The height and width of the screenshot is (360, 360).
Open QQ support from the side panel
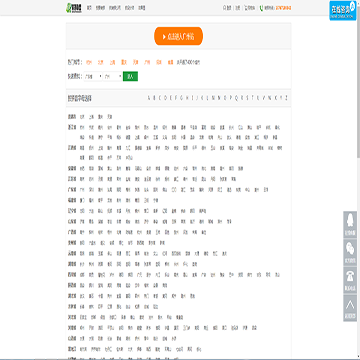(350, 224)
